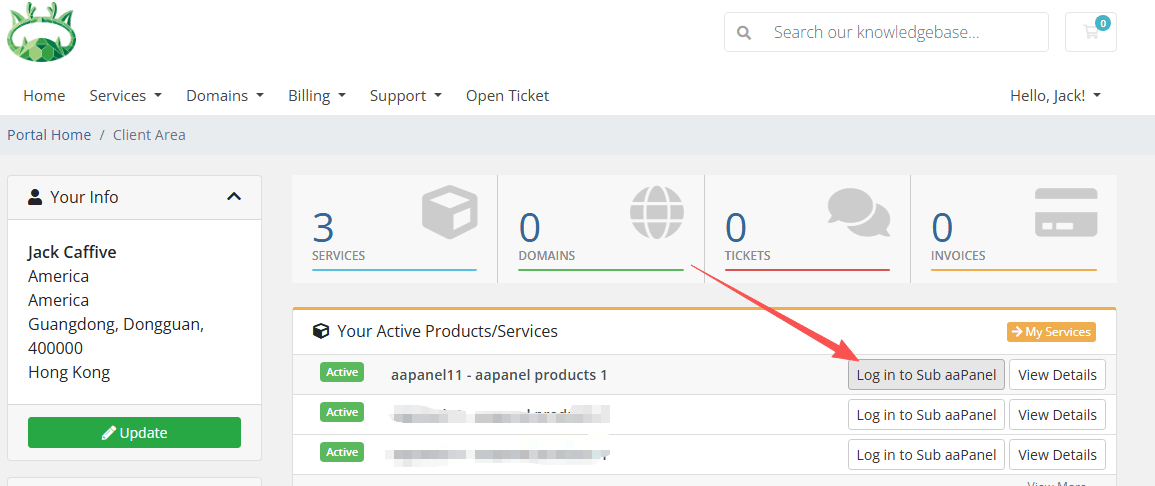This screenshot has width=1155, height=486.
Task: Click the green crown site logo
Action: [41, 32]
